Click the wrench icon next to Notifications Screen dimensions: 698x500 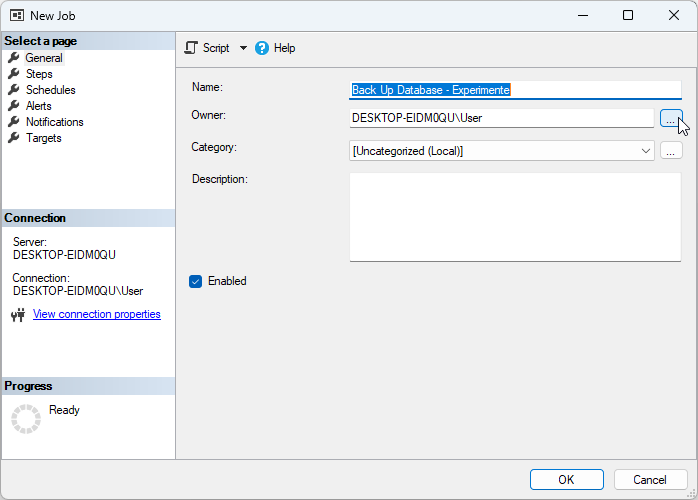pyautogui.click(x=14, y=122)
